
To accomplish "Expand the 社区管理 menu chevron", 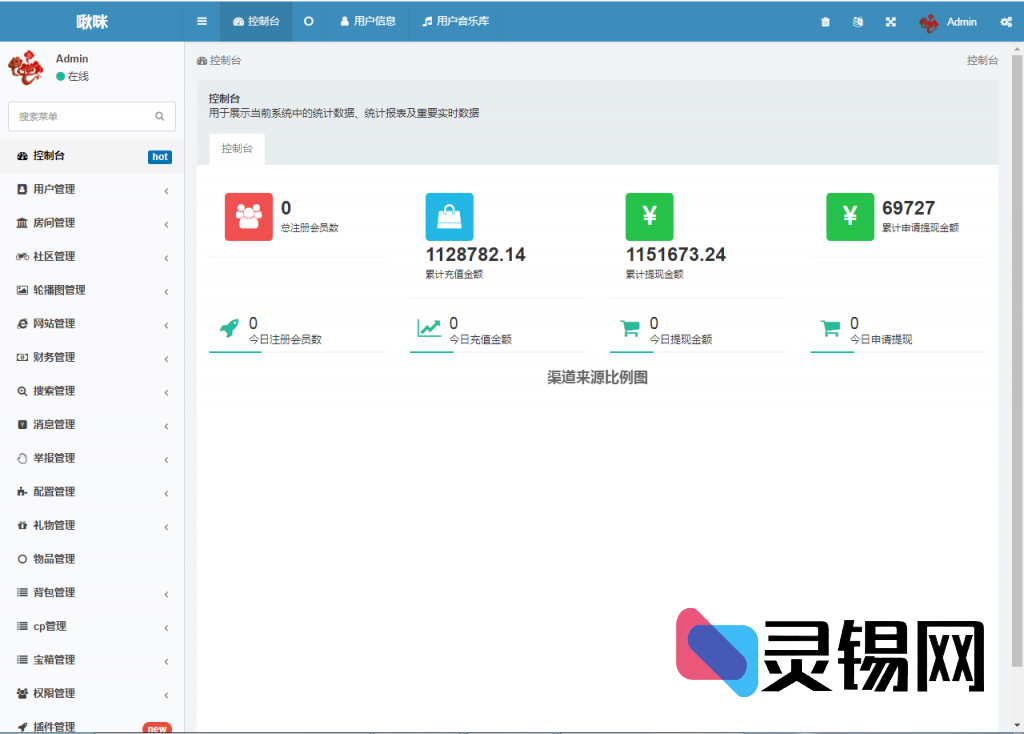I will pyautogui.click(x=168, y=256).
